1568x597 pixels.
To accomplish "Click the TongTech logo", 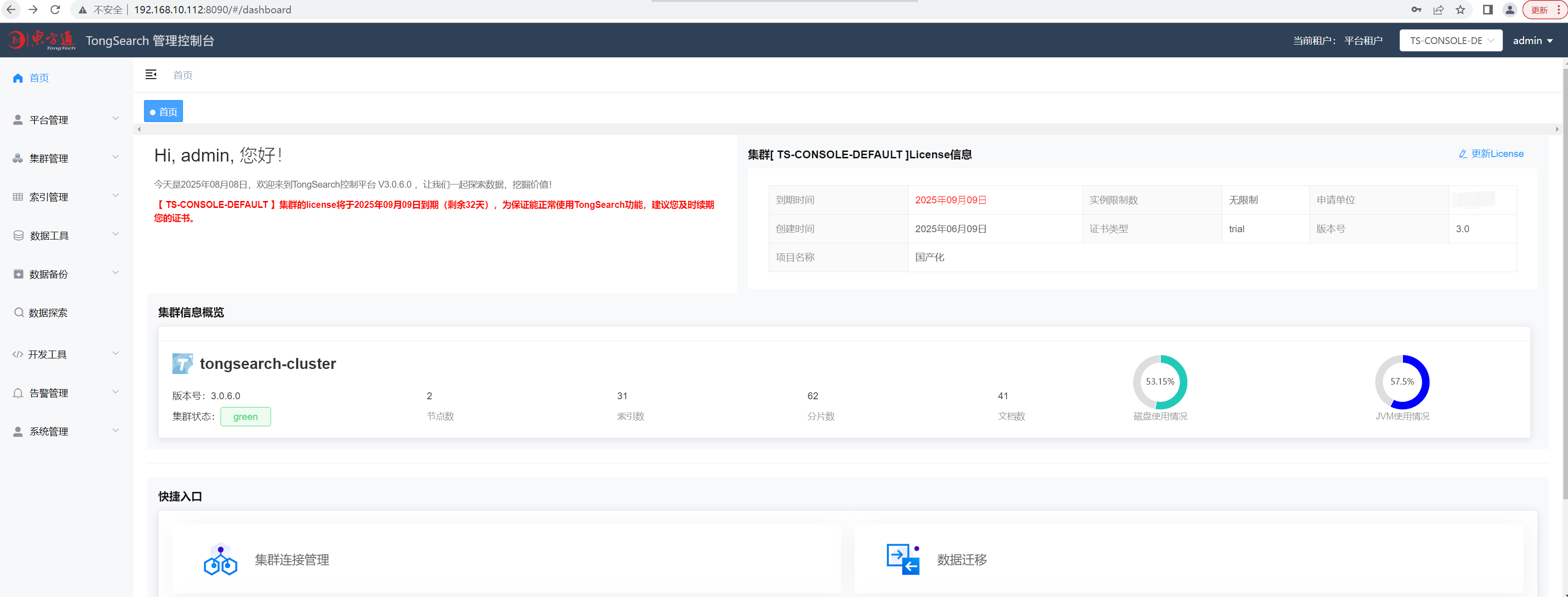I will [41, 40].
